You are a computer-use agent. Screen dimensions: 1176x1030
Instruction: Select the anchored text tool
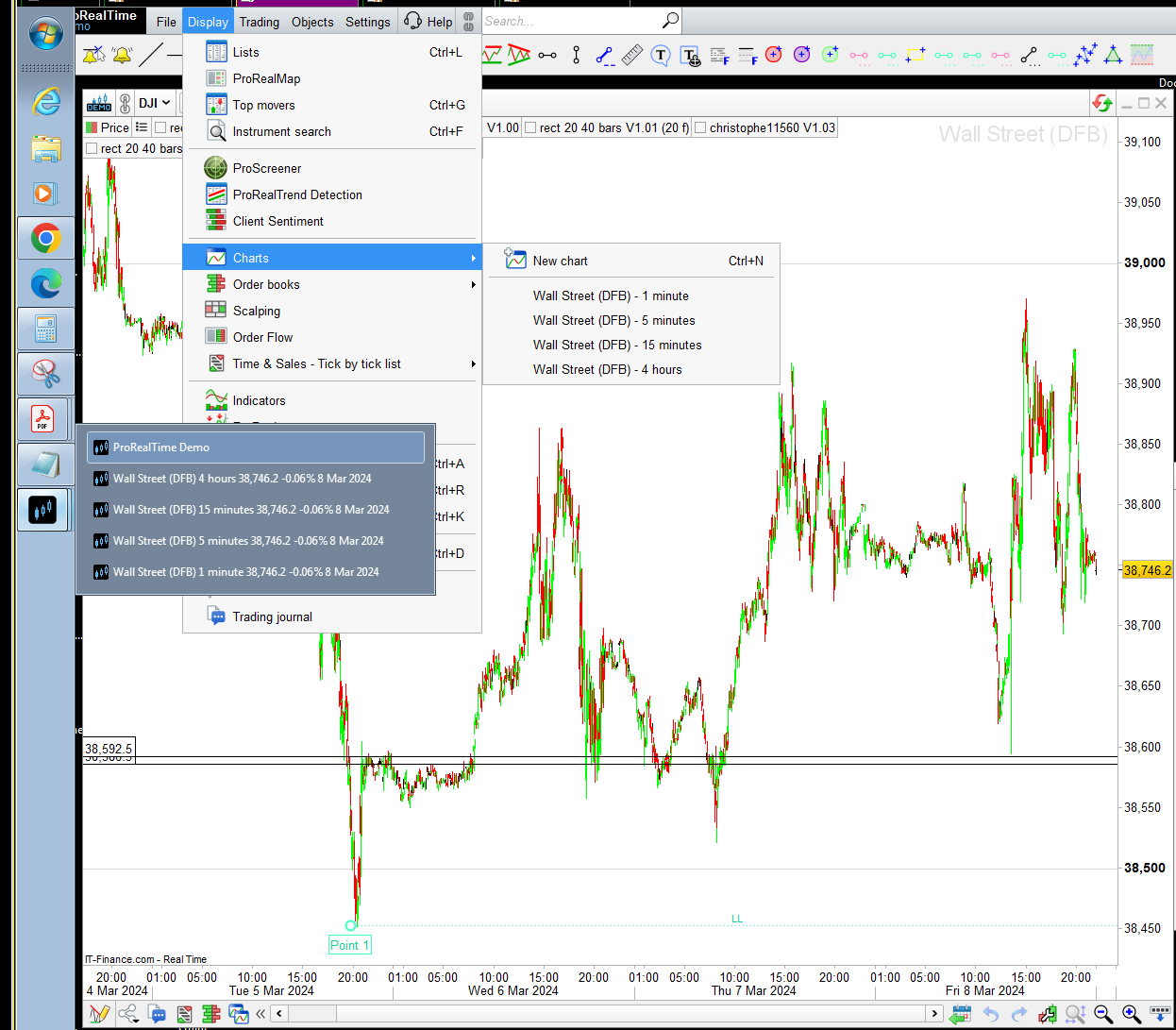point(690,56)
